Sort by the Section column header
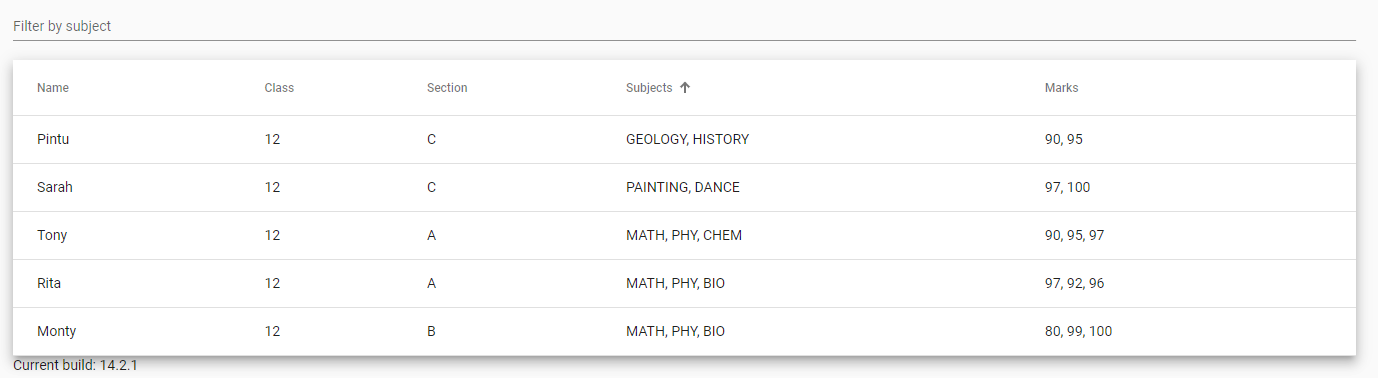The height and width of the screenshot is (378, 1378). click(447, 88)
